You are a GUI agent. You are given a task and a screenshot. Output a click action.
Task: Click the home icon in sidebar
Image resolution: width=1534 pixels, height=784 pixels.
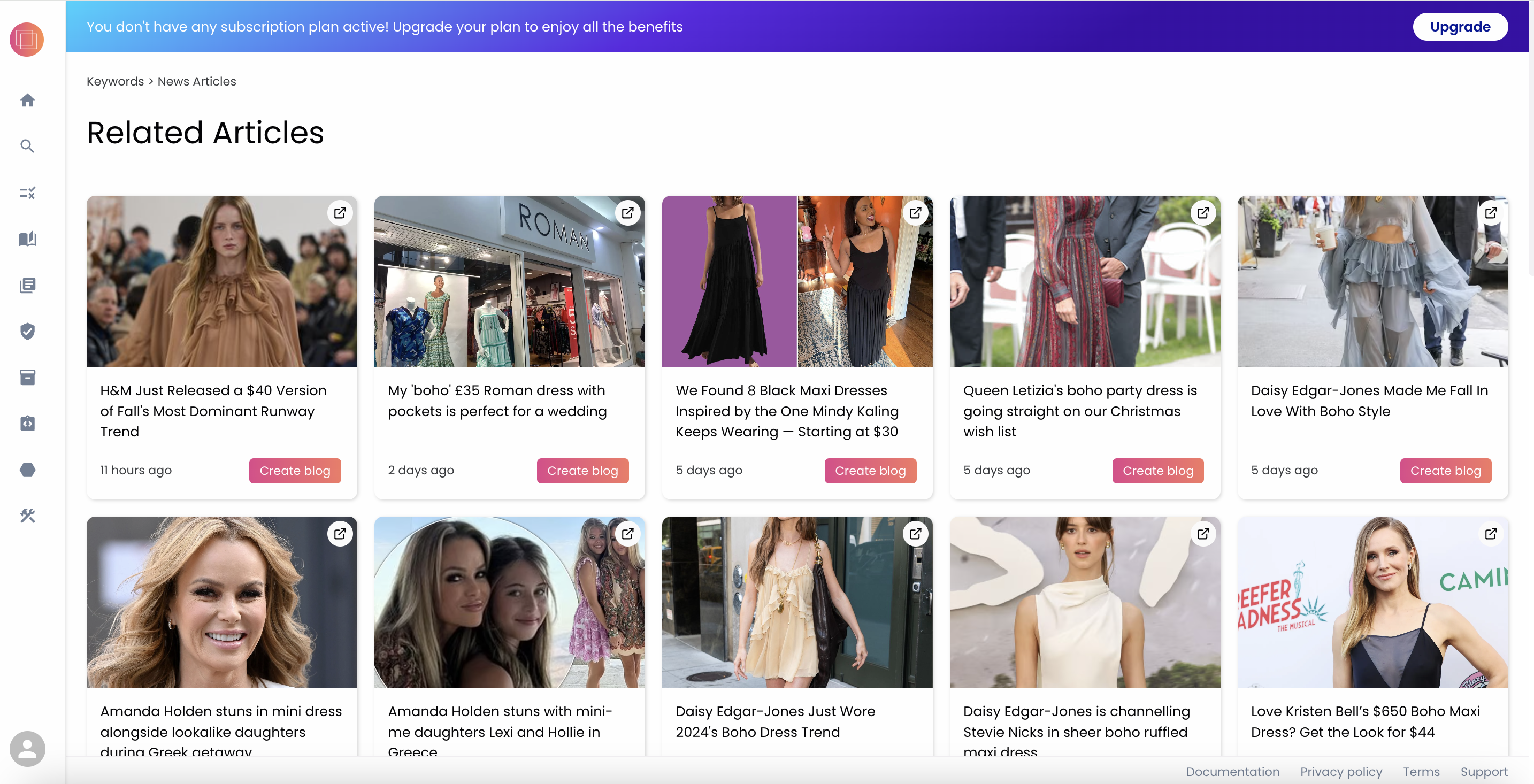[x=27, y=100]
